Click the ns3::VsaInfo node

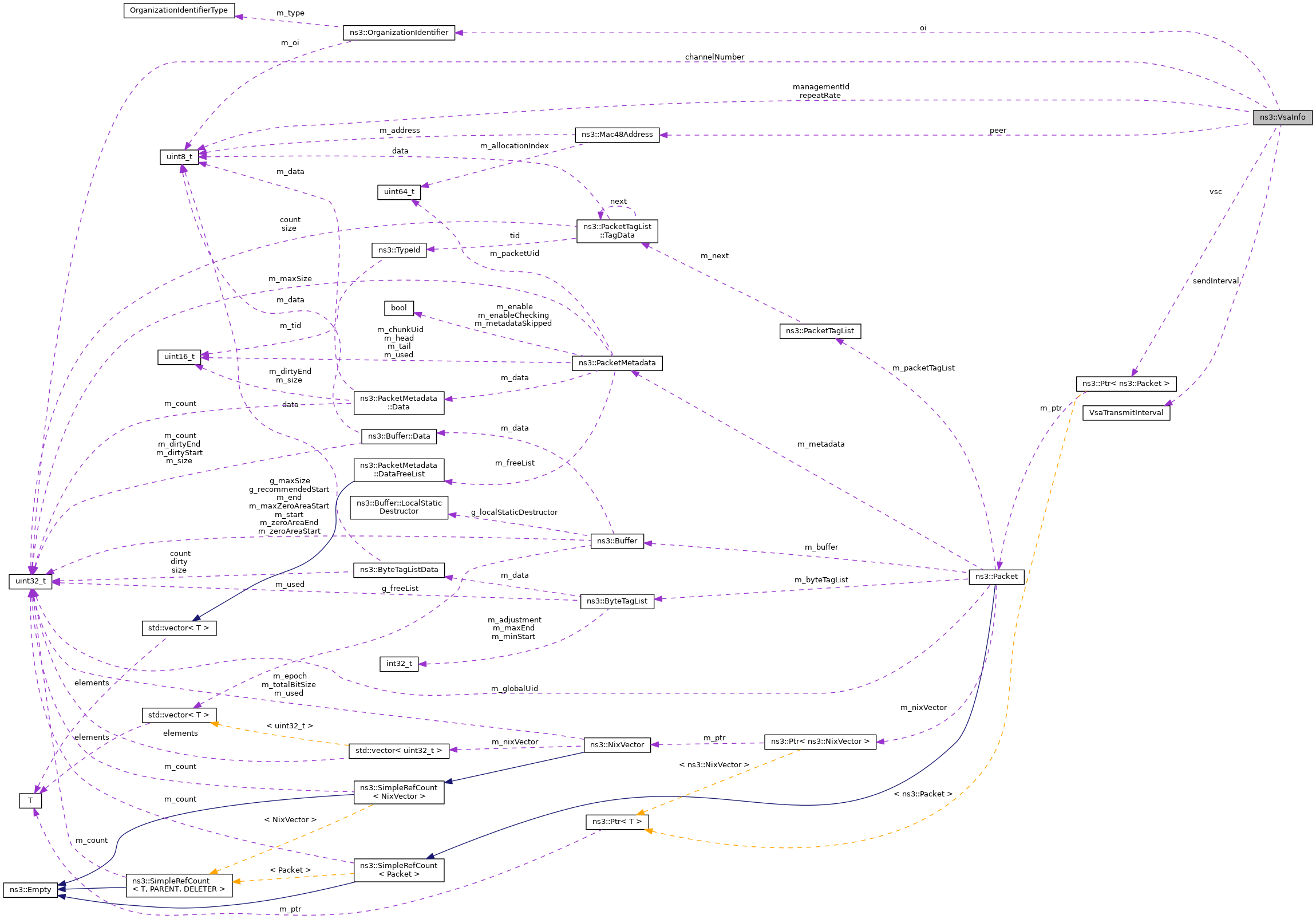[x=1282, y=117]
